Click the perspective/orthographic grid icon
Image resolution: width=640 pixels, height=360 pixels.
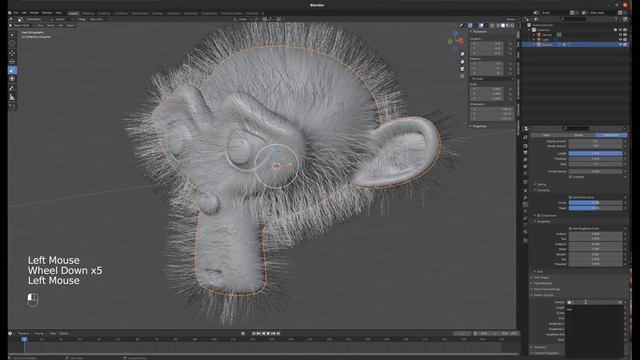462,76
